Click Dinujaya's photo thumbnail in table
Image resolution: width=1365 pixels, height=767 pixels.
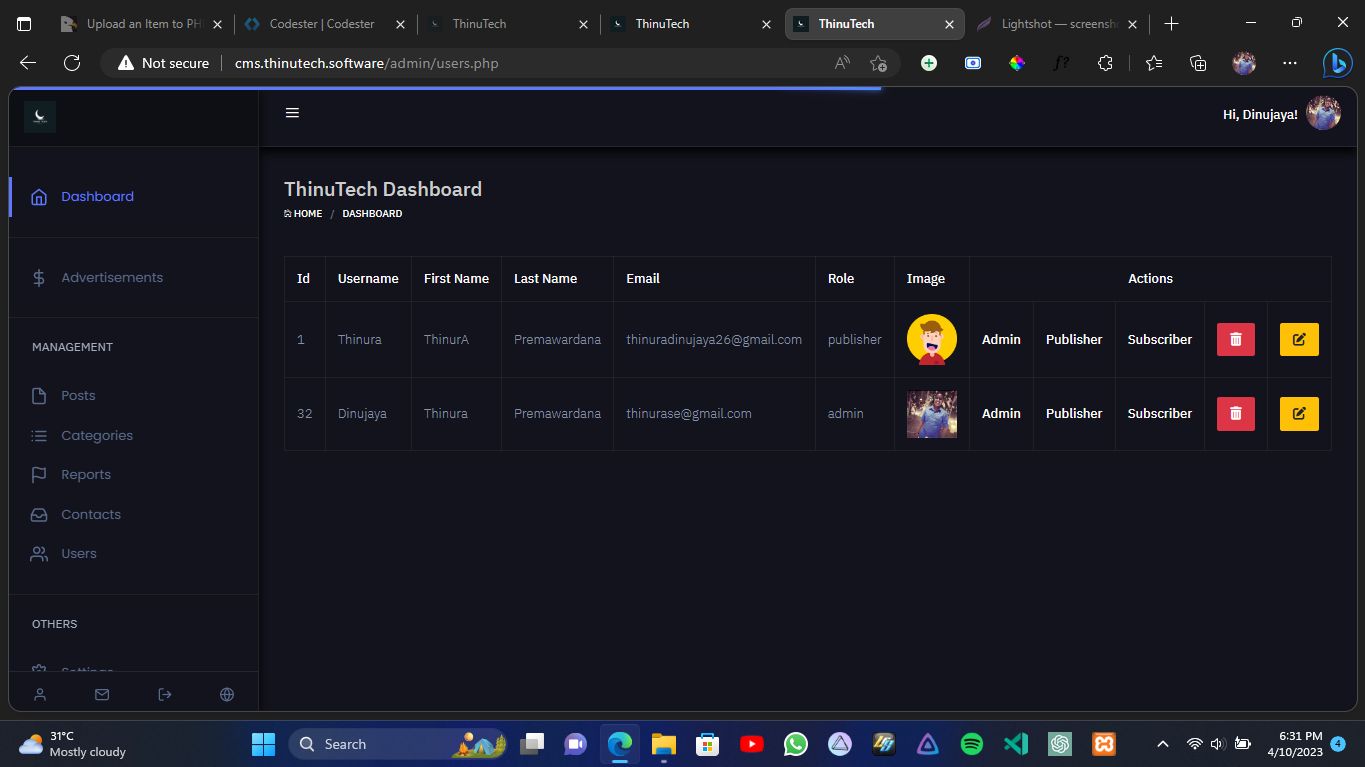[932, 414]
